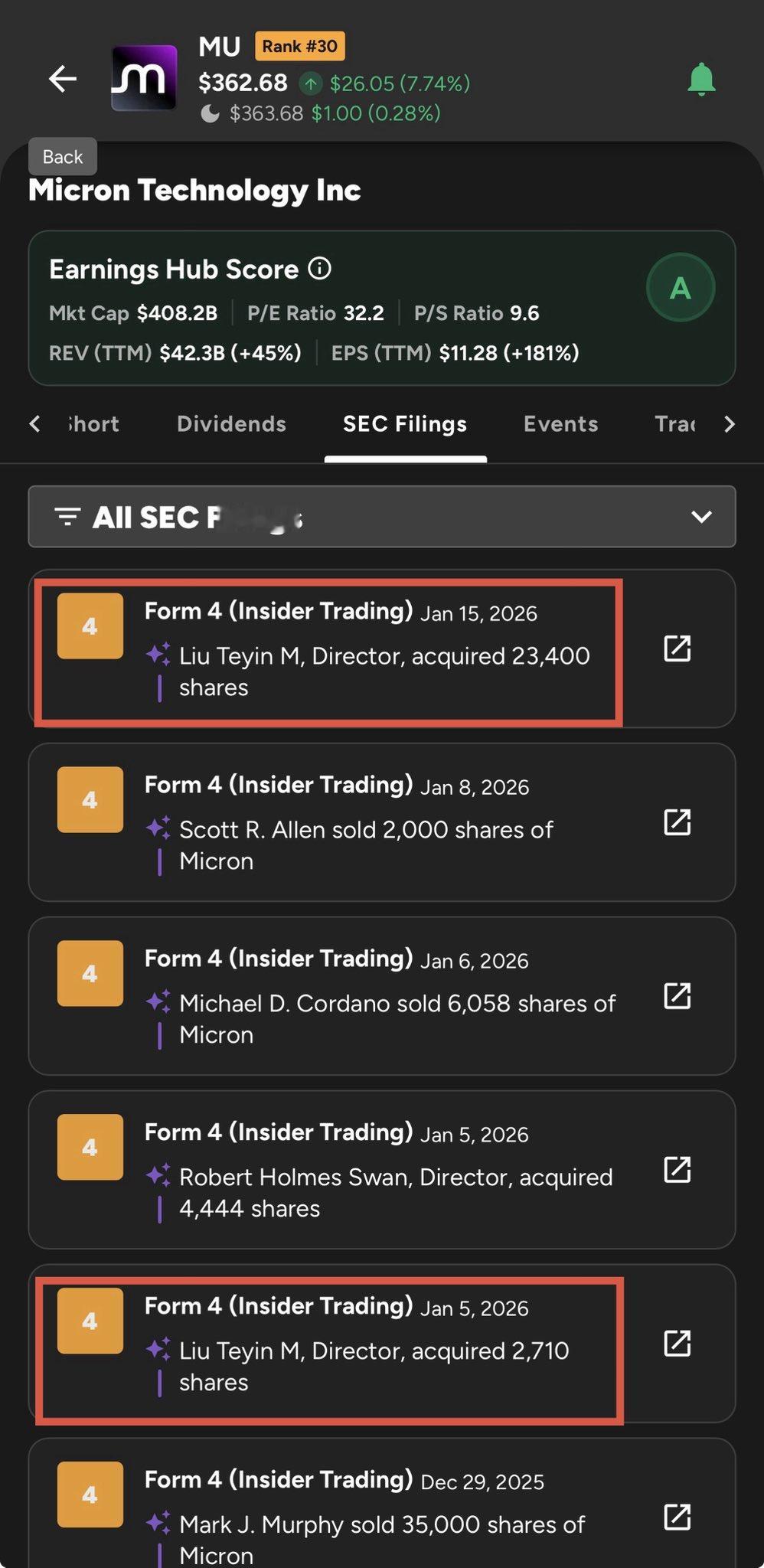Tap the Rank #30 badge

point(299,46)
